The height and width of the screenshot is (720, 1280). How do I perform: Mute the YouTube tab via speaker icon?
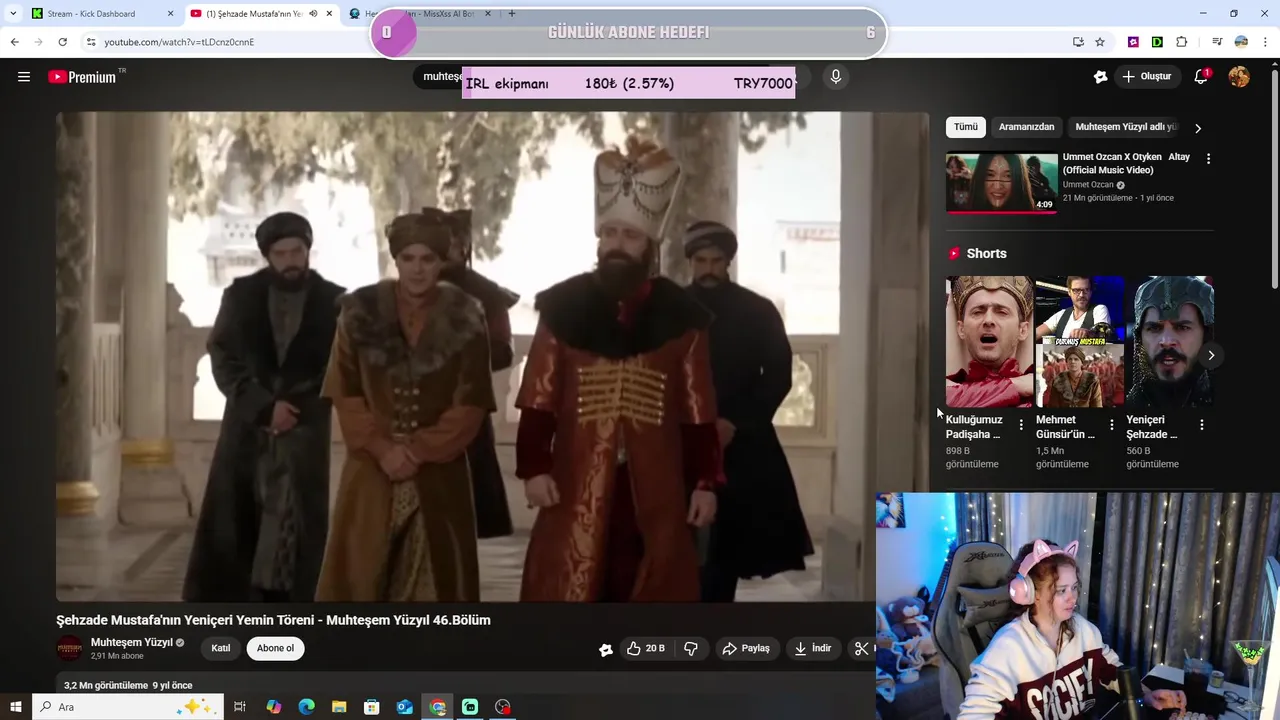pyautogui.click(x=313, y=14)
